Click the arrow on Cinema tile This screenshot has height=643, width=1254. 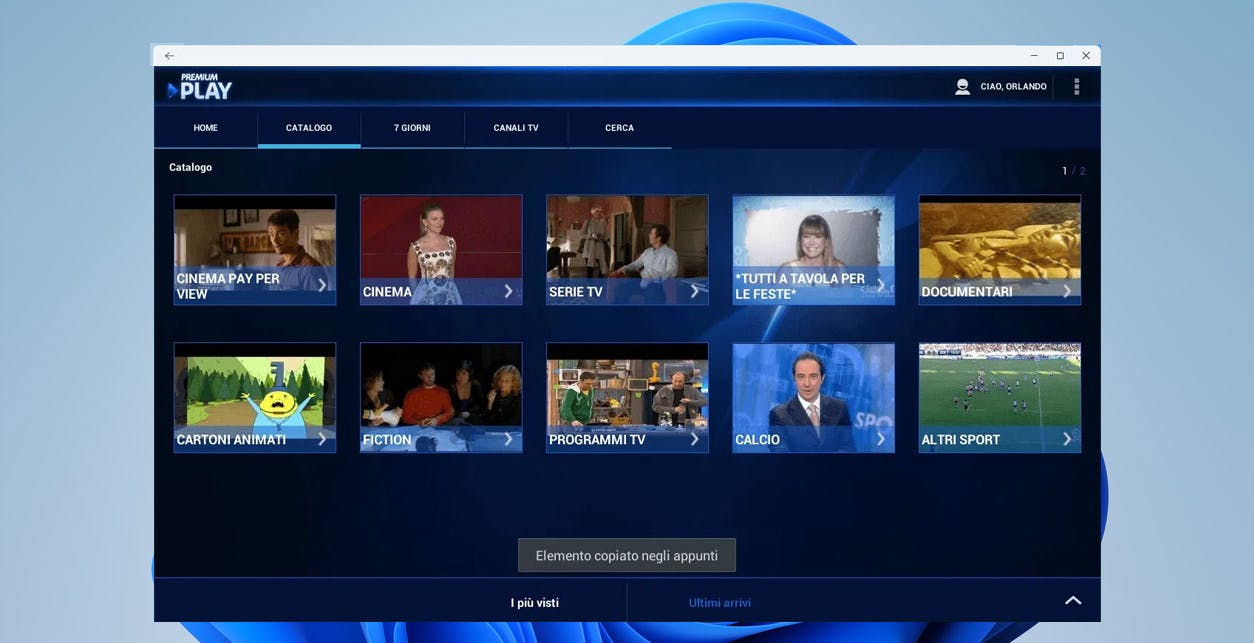508,291
